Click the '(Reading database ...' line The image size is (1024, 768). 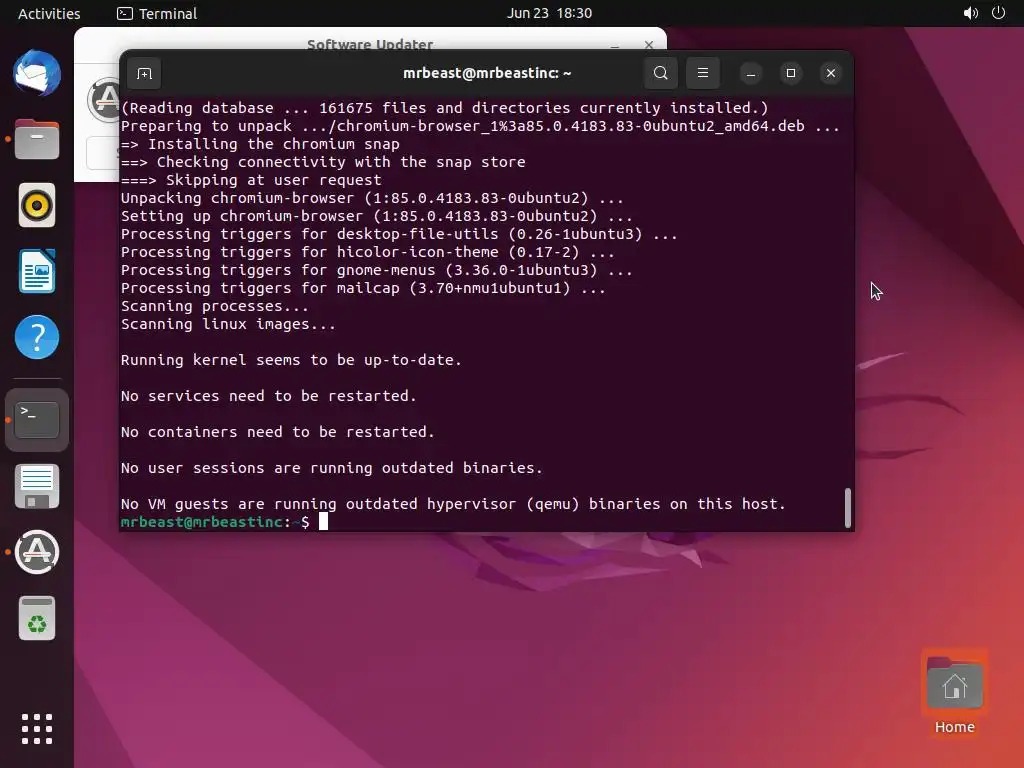pyautogui.click(x=445, y=108)
